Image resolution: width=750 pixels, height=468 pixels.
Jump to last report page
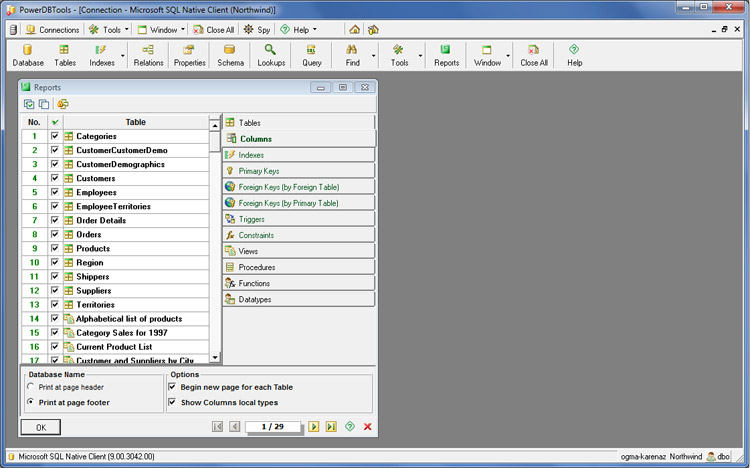pyautogui.click(x=331, y=427)
